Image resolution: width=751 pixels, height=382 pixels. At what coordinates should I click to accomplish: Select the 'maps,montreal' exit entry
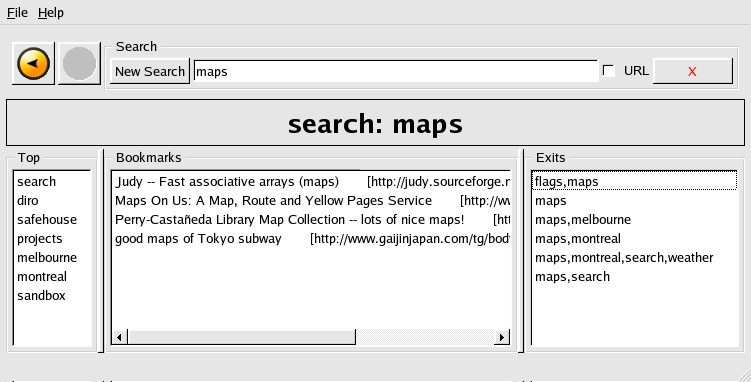(635, 239)
